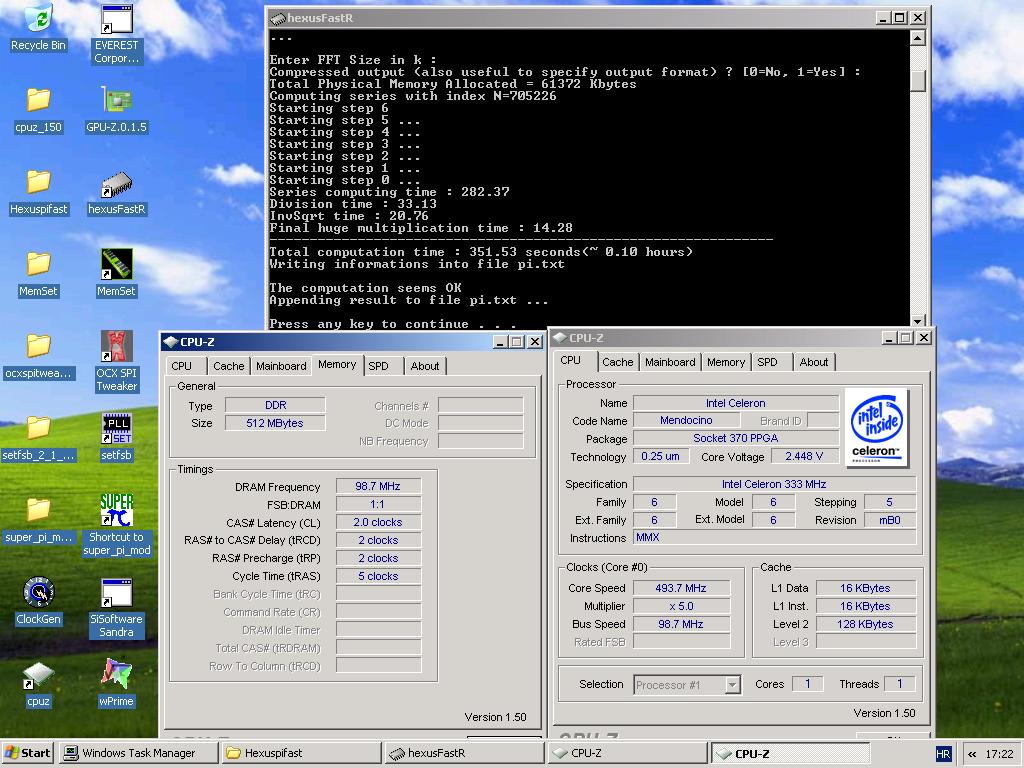This screenshot has width=1024, height=768.
Task: Click the Instructions MMX field
Action: [775, 537]
